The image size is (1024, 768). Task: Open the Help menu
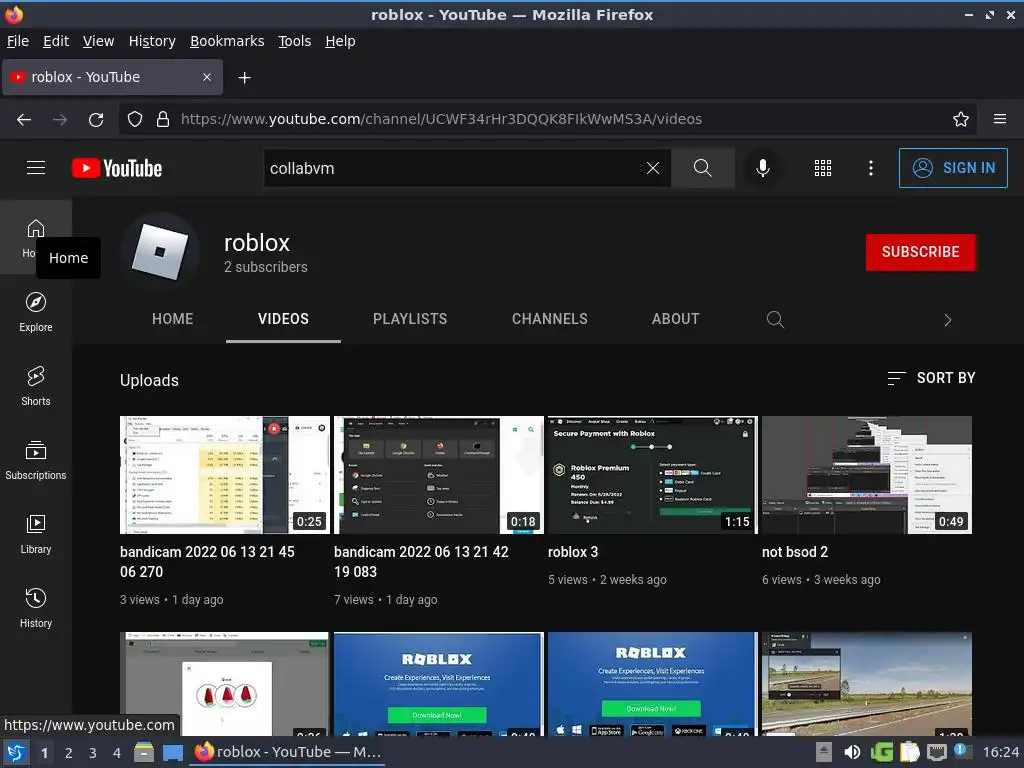click(x=340, y=41)
